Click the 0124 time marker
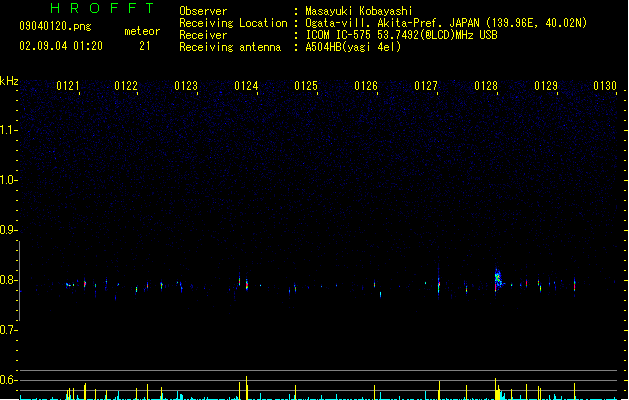This screenshot has width=629, height=400. click(246, 86)
